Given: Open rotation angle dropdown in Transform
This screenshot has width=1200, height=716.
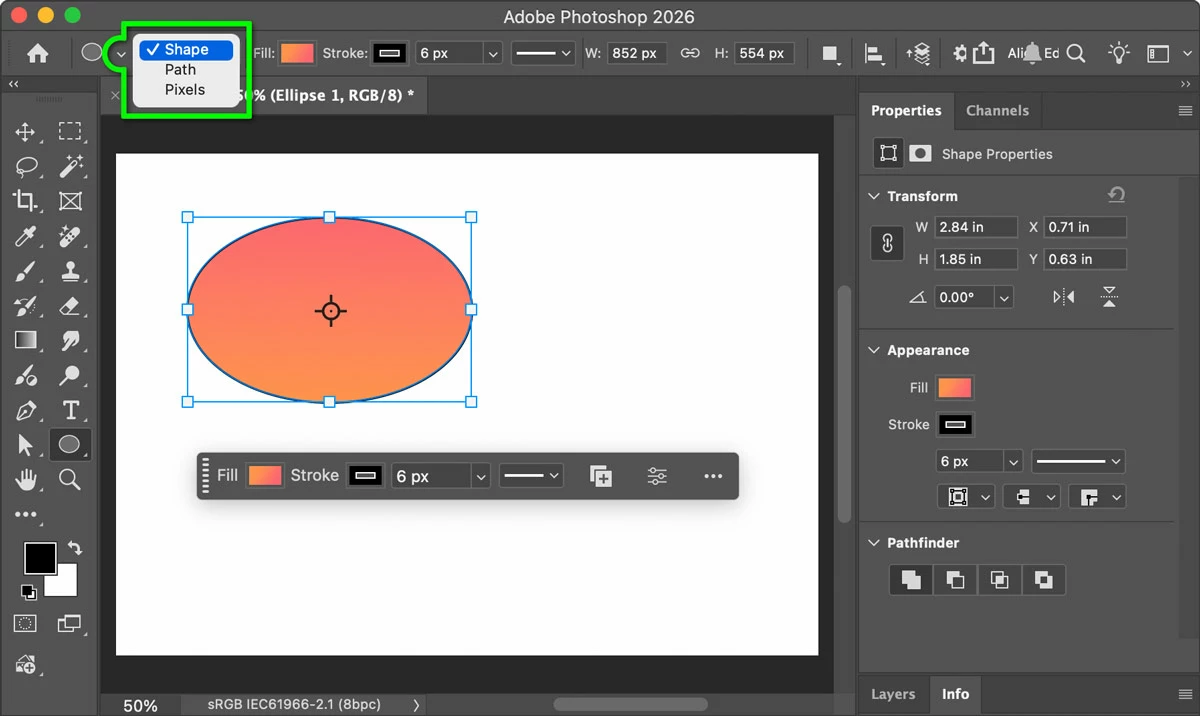Looking at the screenshot, I should click(x=1004, y=297).
